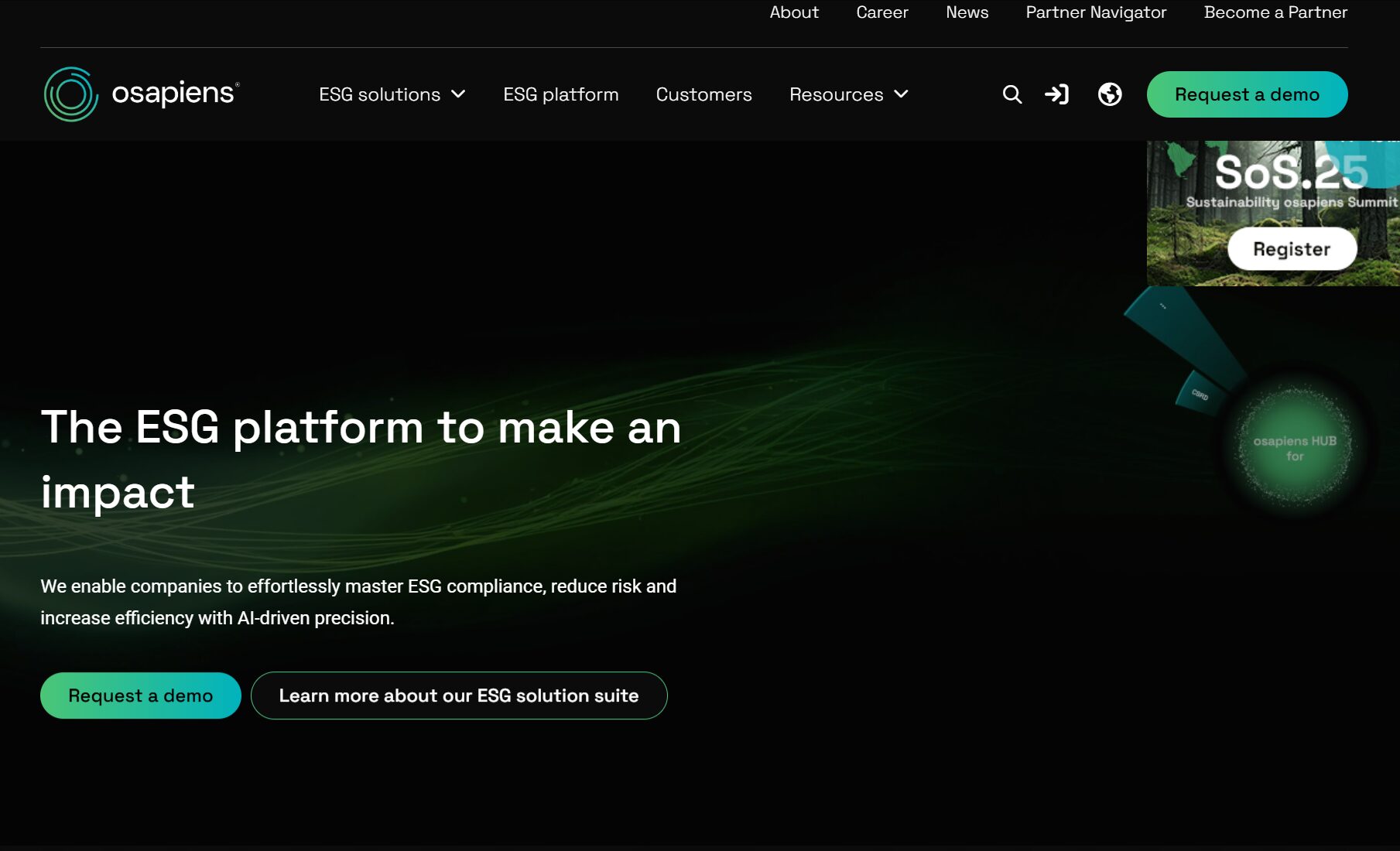Click the Resources menu label
Image resolution: width=1400 pixels, height=851 pixels.
click(x=837, y=94)
